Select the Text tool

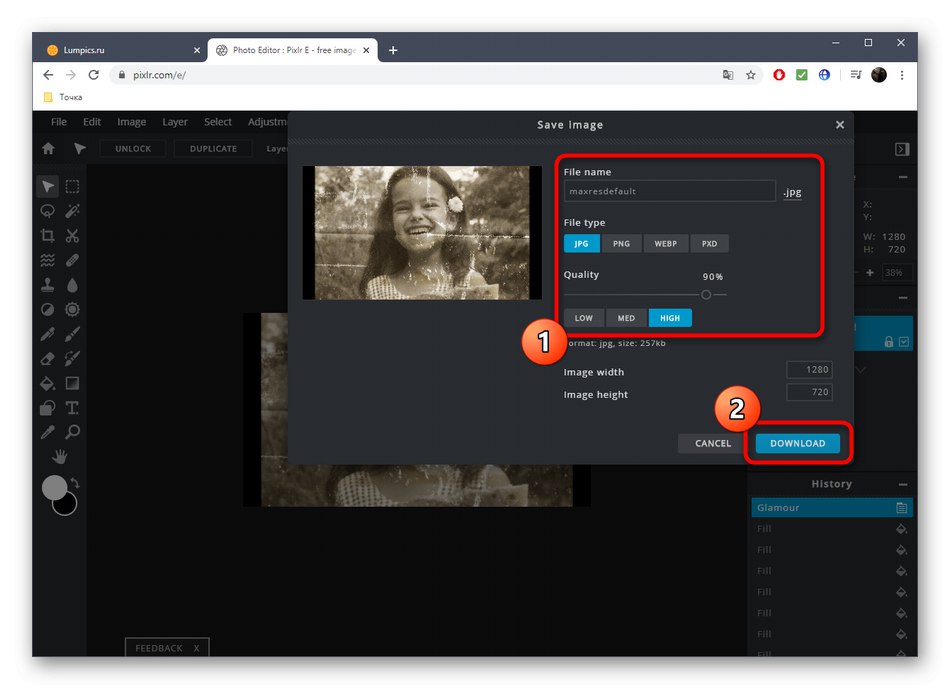coord(72,407)
